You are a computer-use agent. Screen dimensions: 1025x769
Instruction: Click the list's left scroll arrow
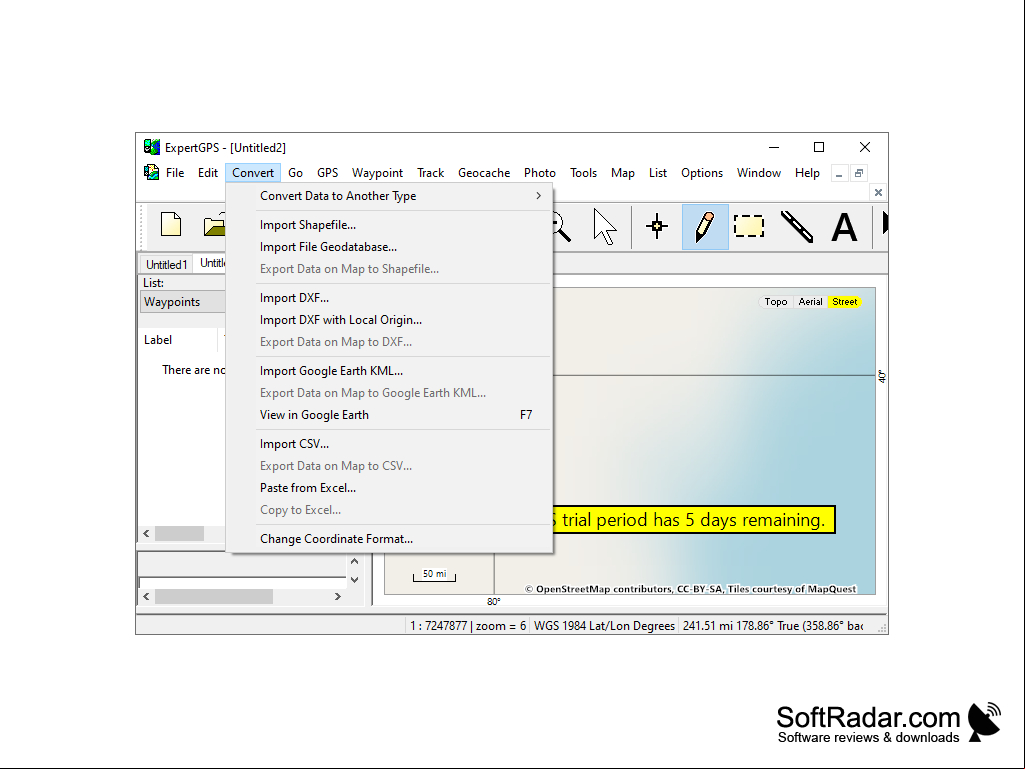tap(146, 534)
